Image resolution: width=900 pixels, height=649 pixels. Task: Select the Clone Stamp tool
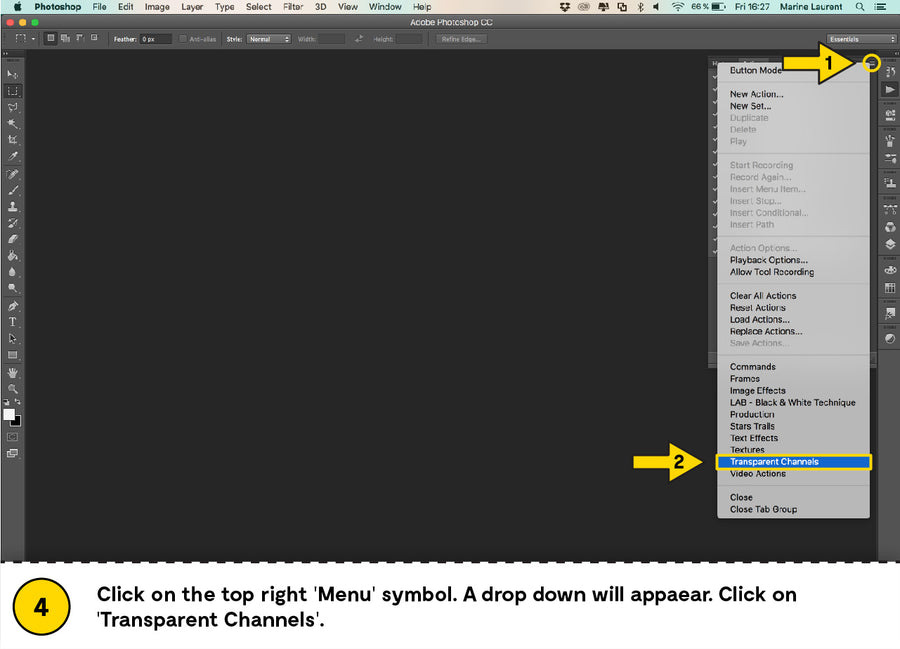point(13,206)
